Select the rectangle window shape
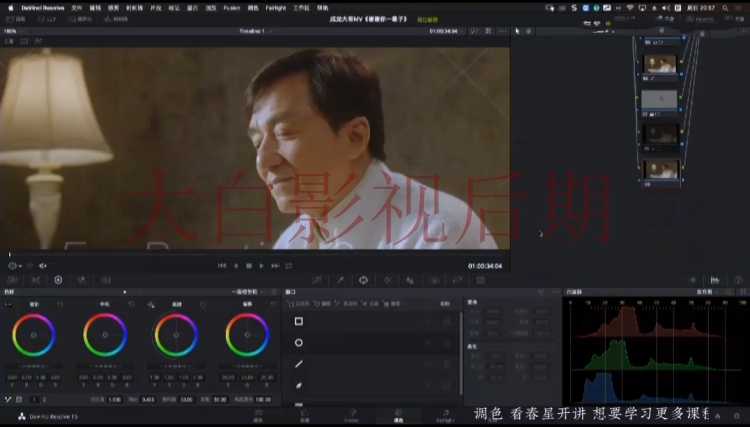 [298, 321]
